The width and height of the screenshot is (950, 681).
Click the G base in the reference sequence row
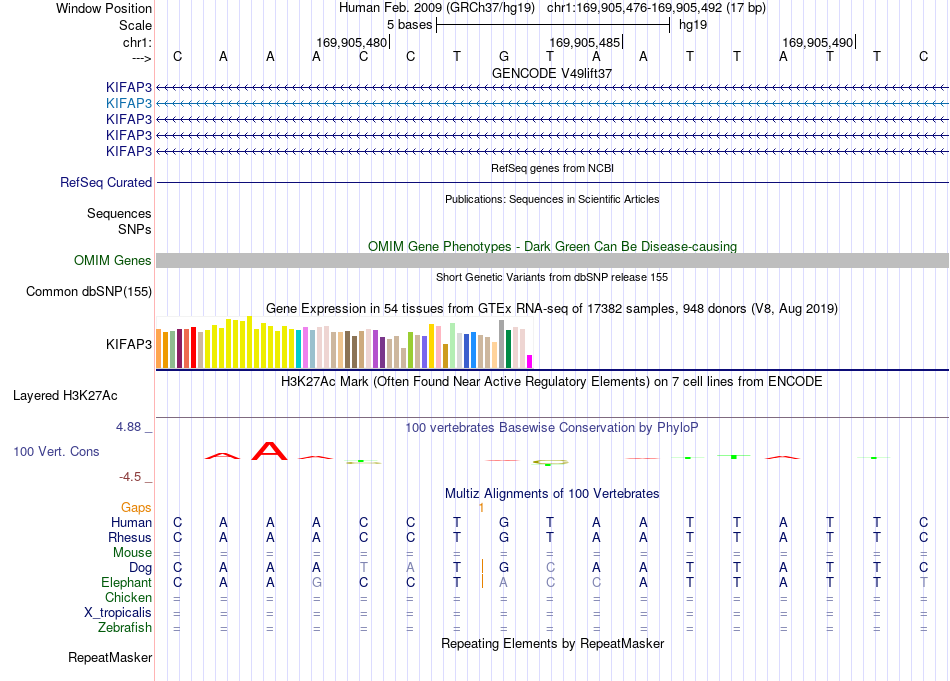pos(503,56)
